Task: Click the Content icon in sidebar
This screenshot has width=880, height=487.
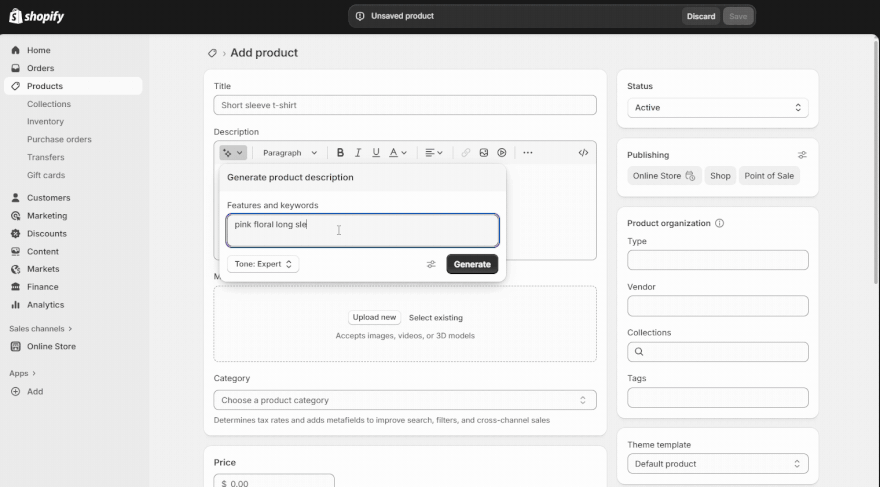Action: pos(16,251)
